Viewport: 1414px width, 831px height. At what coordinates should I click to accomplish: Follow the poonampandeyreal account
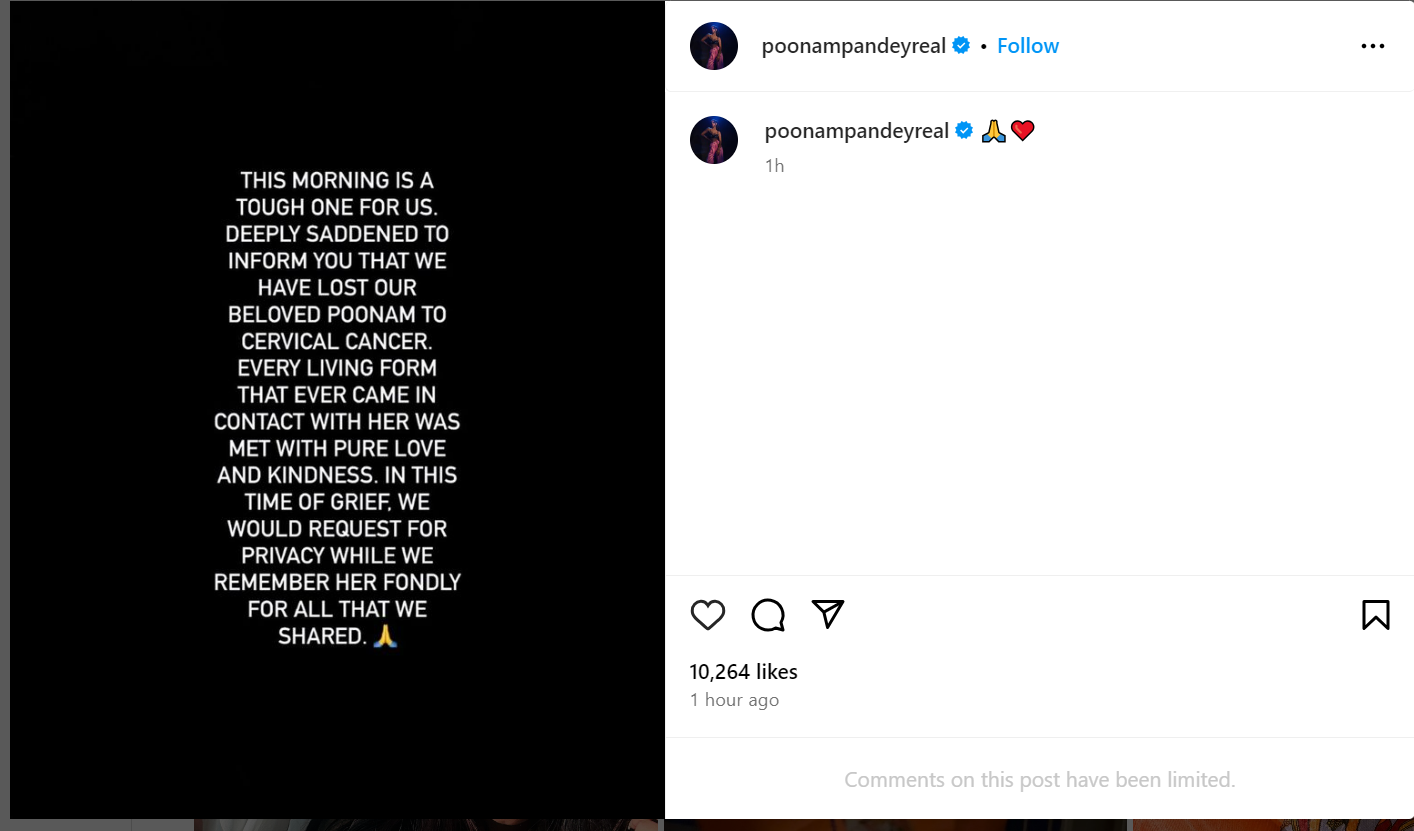1027,46
